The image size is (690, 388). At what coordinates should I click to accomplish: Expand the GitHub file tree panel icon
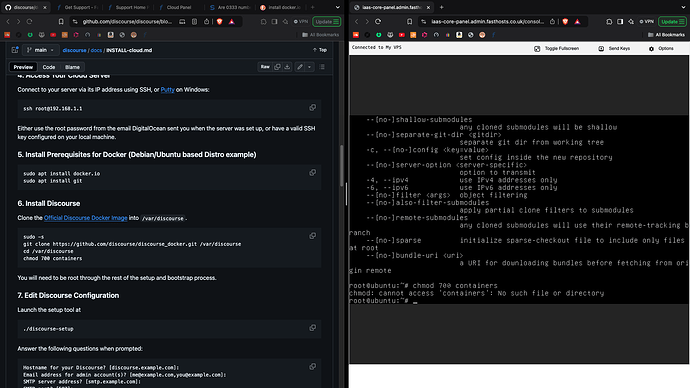click(15, 50)
